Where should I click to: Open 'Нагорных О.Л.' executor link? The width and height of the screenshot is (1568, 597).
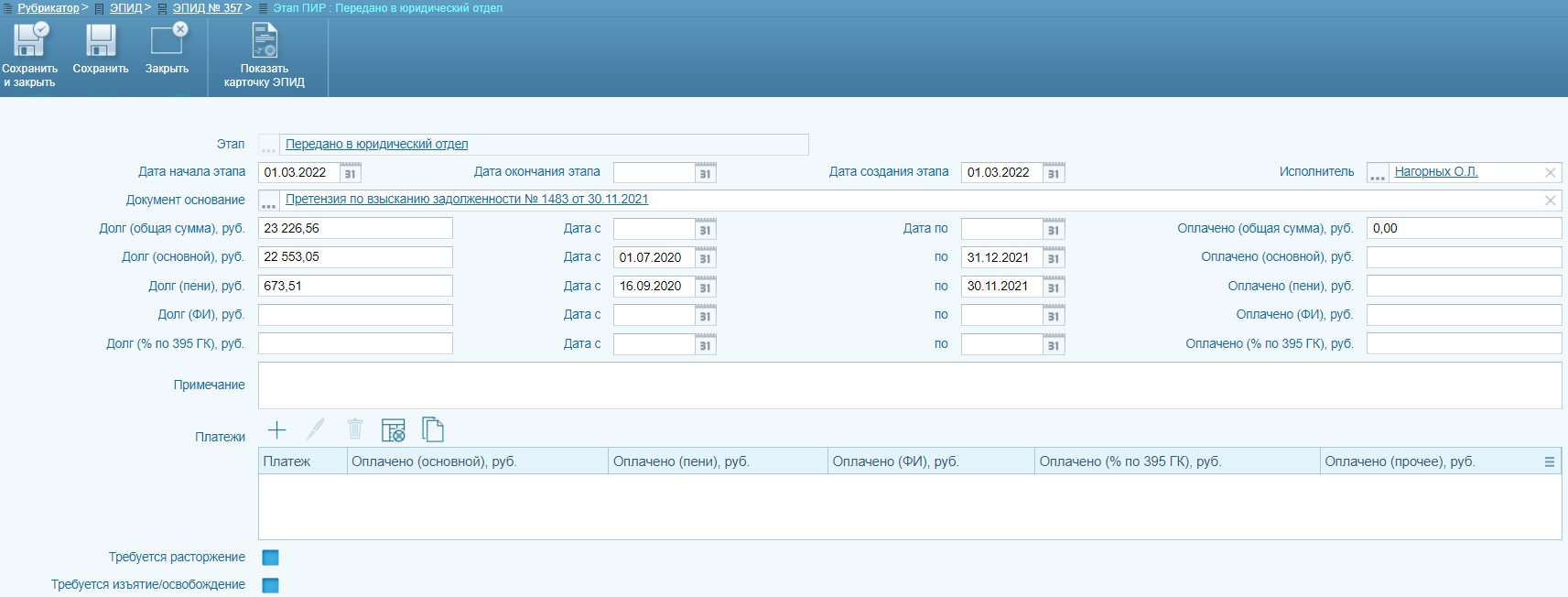tap(1435, 172)
